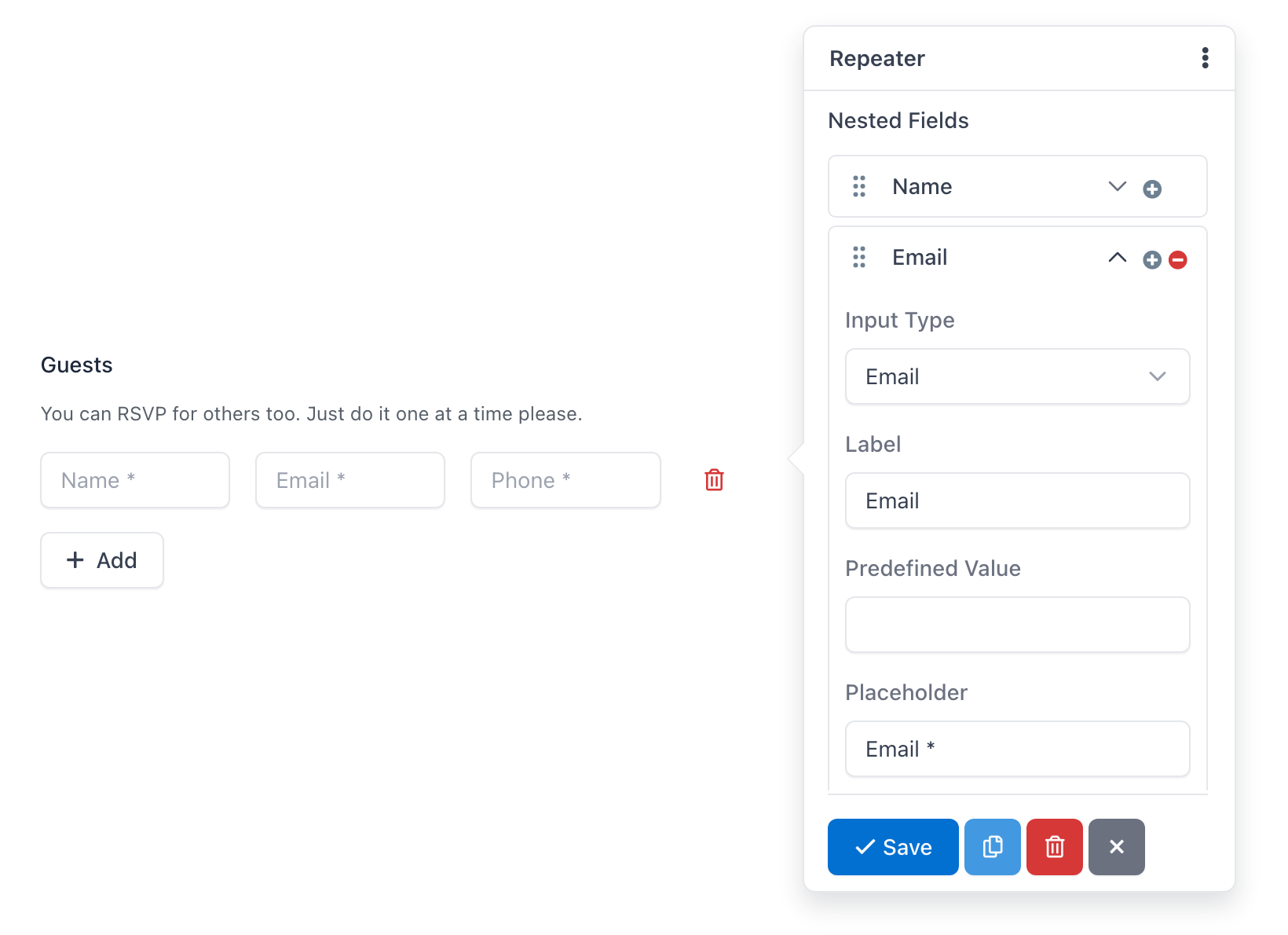
Task: Focus the Label input field
Action: point(1018,500)
